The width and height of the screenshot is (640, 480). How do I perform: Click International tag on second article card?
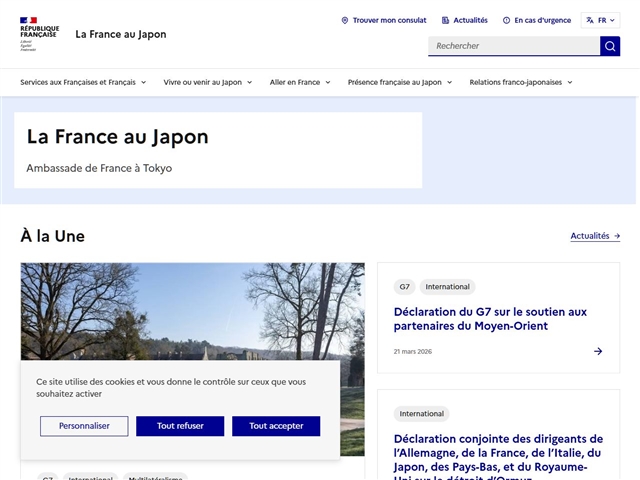[x=422, y=414]
